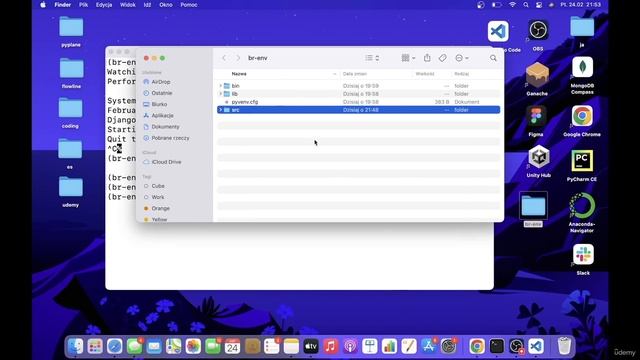Open Anaconda-Navigator desktop shortcut
The image size is (640, 360).
click(x=582, y=205)
